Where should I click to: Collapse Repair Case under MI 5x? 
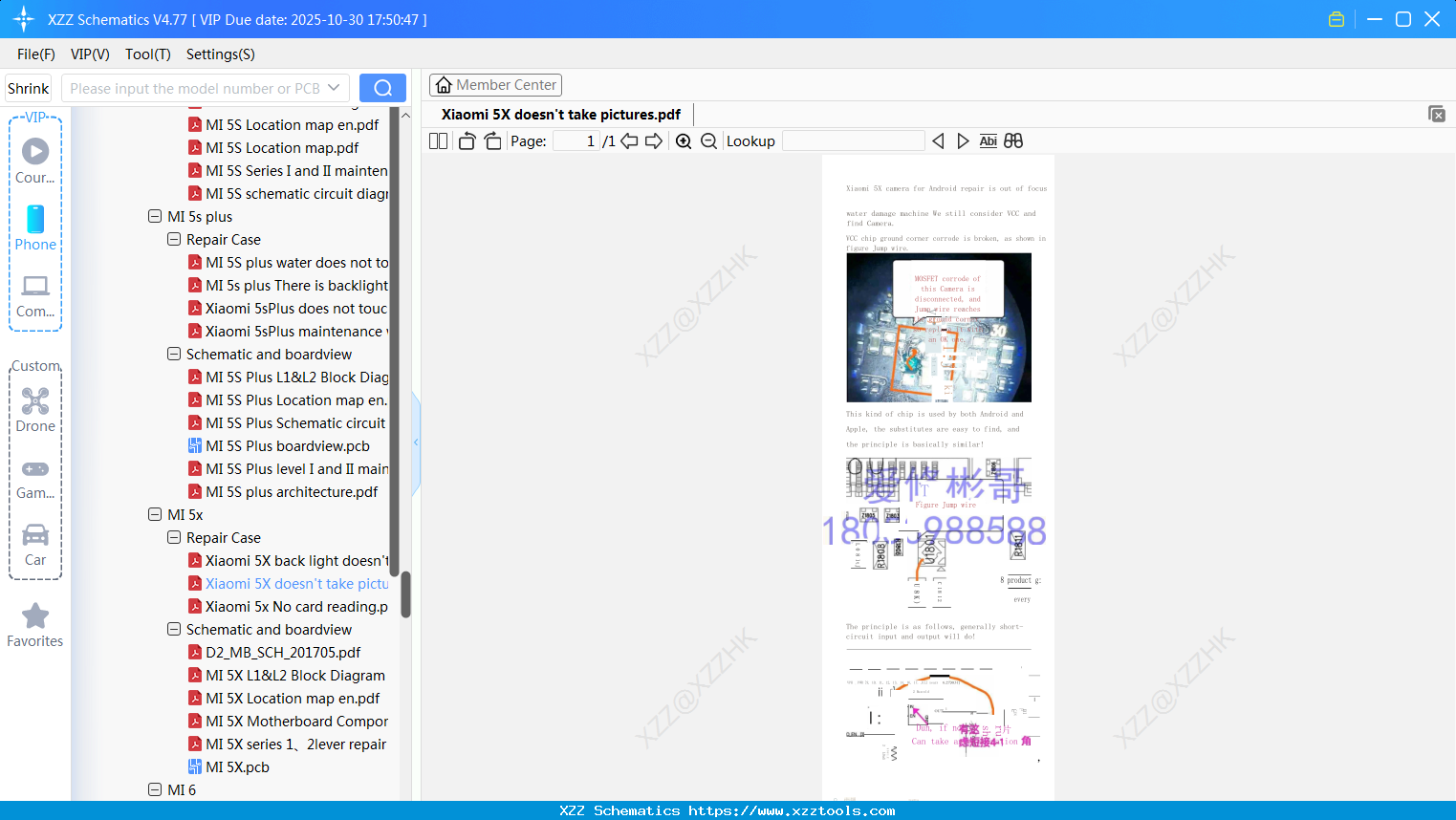click(x=174, y=538)
